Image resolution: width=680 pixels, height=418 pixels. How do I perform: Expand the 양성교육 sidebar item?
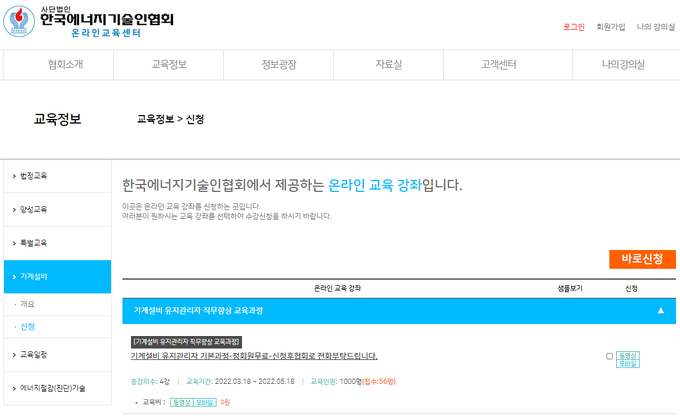tap(57, 209)
